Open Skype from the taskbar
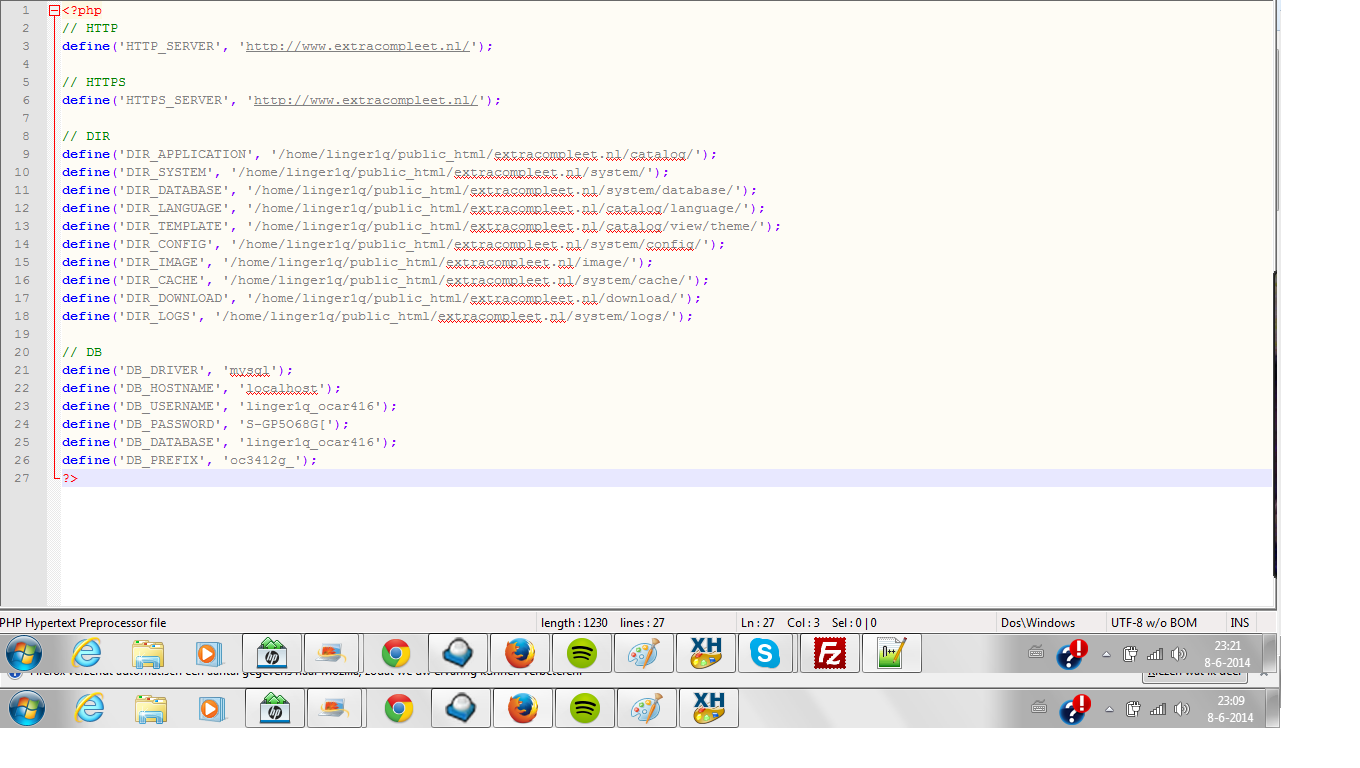 coord(767,653)
